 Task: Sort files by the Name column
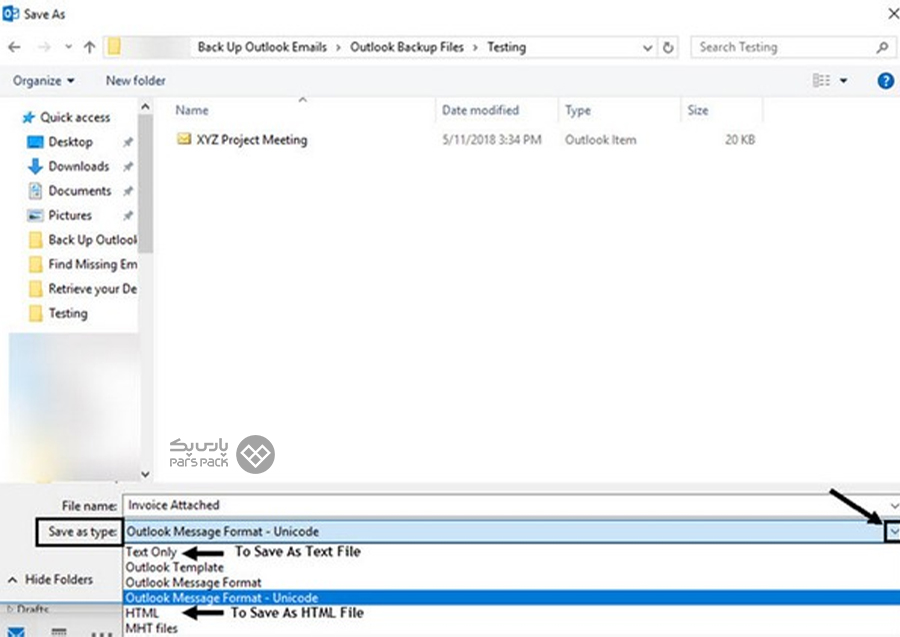192,110
